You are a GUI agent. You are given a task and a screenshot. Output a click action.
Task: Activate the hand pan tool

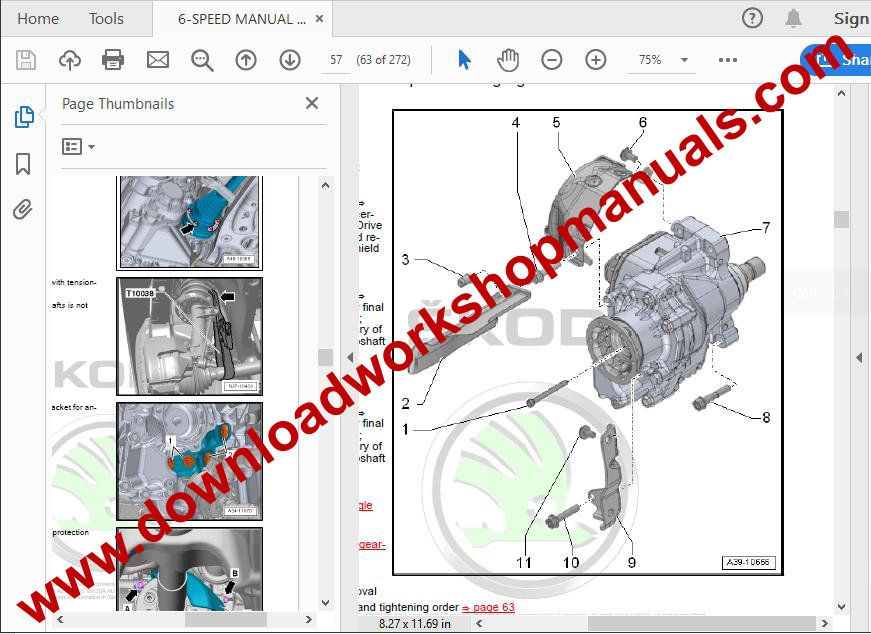tap(508, 60)
